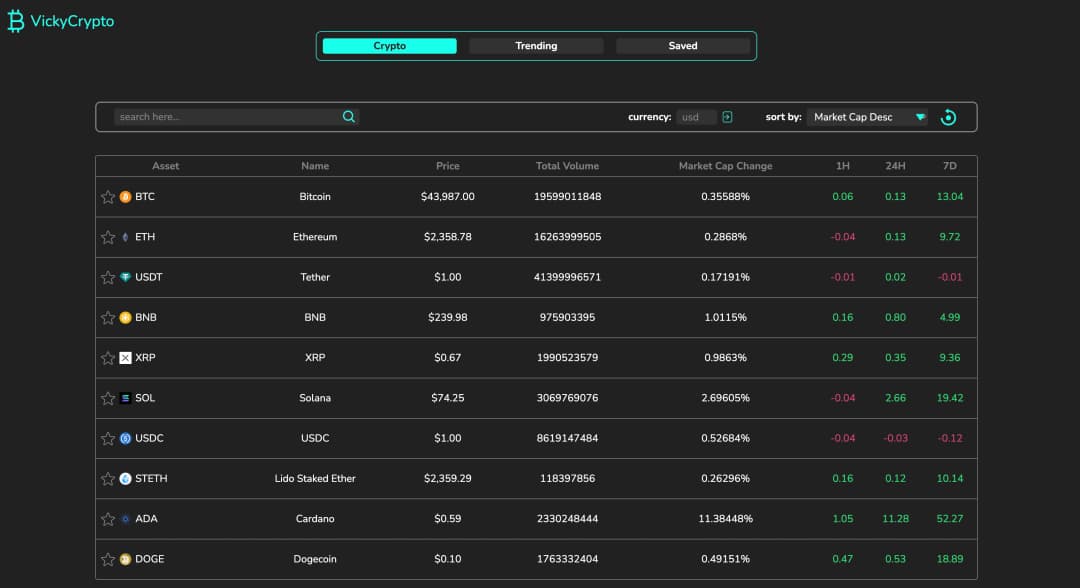Click the 1990523579 volume cell
This screenshot has width=1080, height=588.
(568, 358)
